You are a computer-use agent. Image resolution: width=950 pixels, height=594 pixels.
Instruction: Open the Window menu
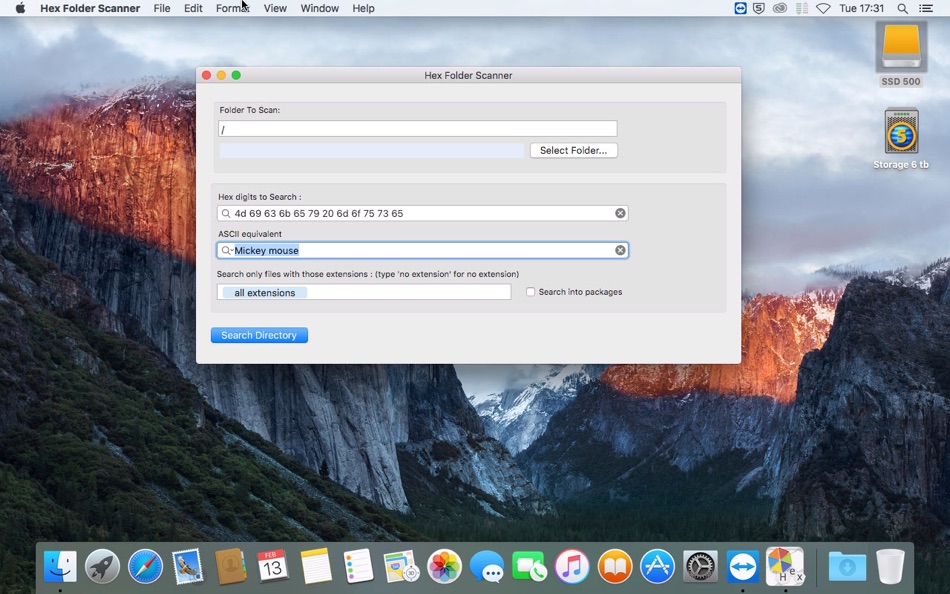[319, 8]
